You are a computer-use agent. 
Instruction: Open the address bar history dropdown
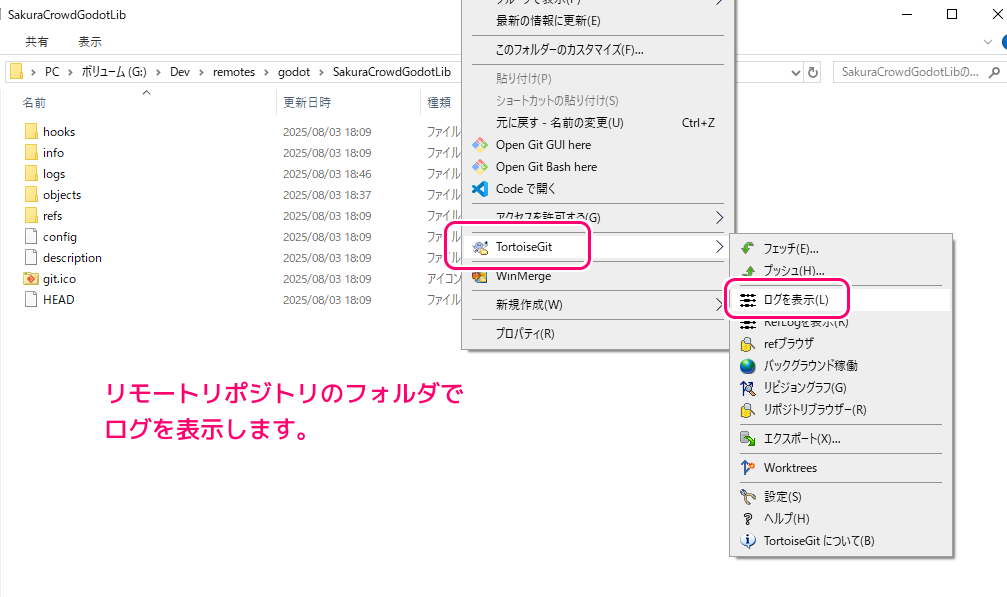click(x=796, y=73)
